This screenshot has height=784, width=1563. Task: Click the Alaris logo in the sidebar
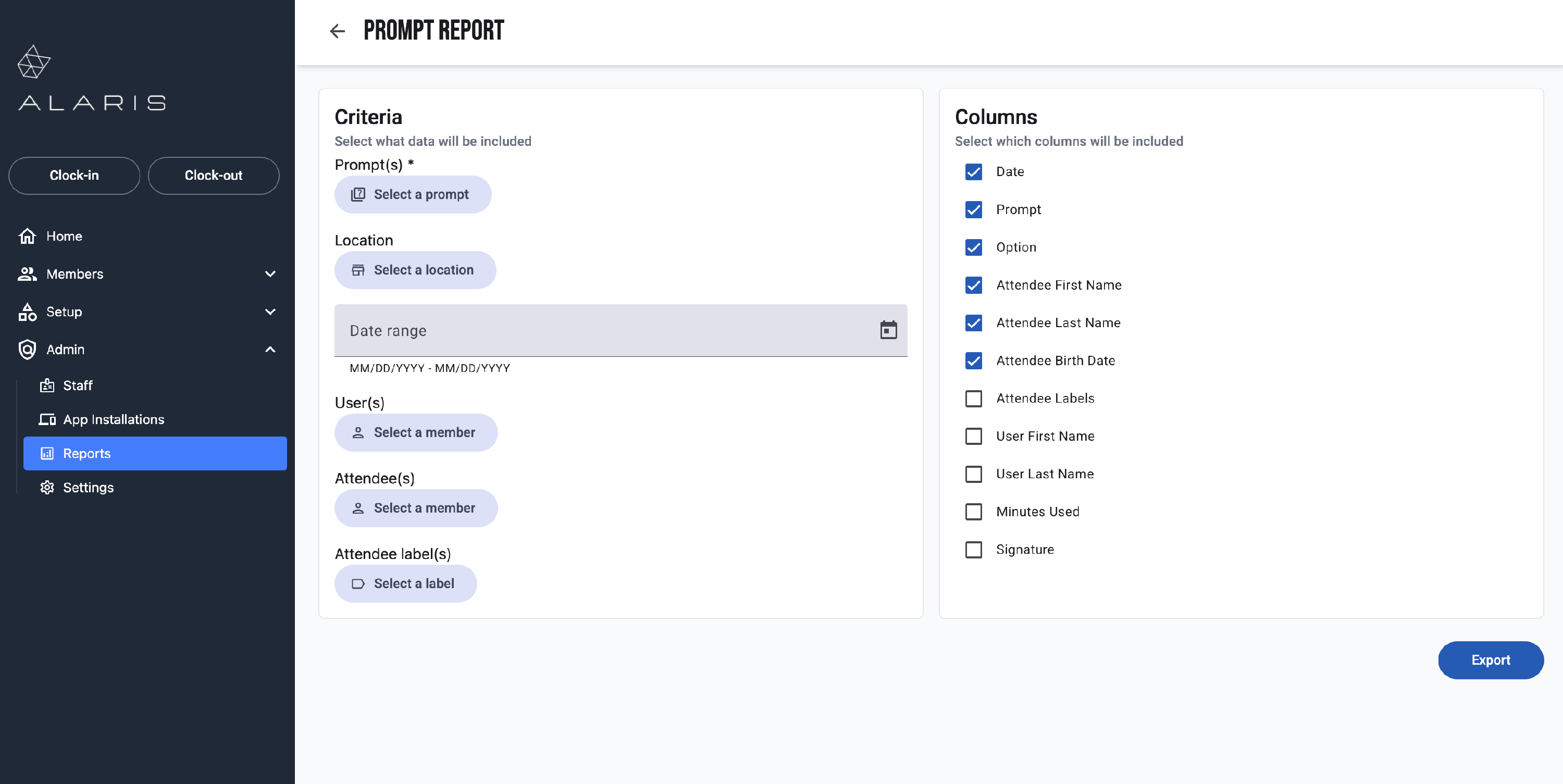[92, 78]
